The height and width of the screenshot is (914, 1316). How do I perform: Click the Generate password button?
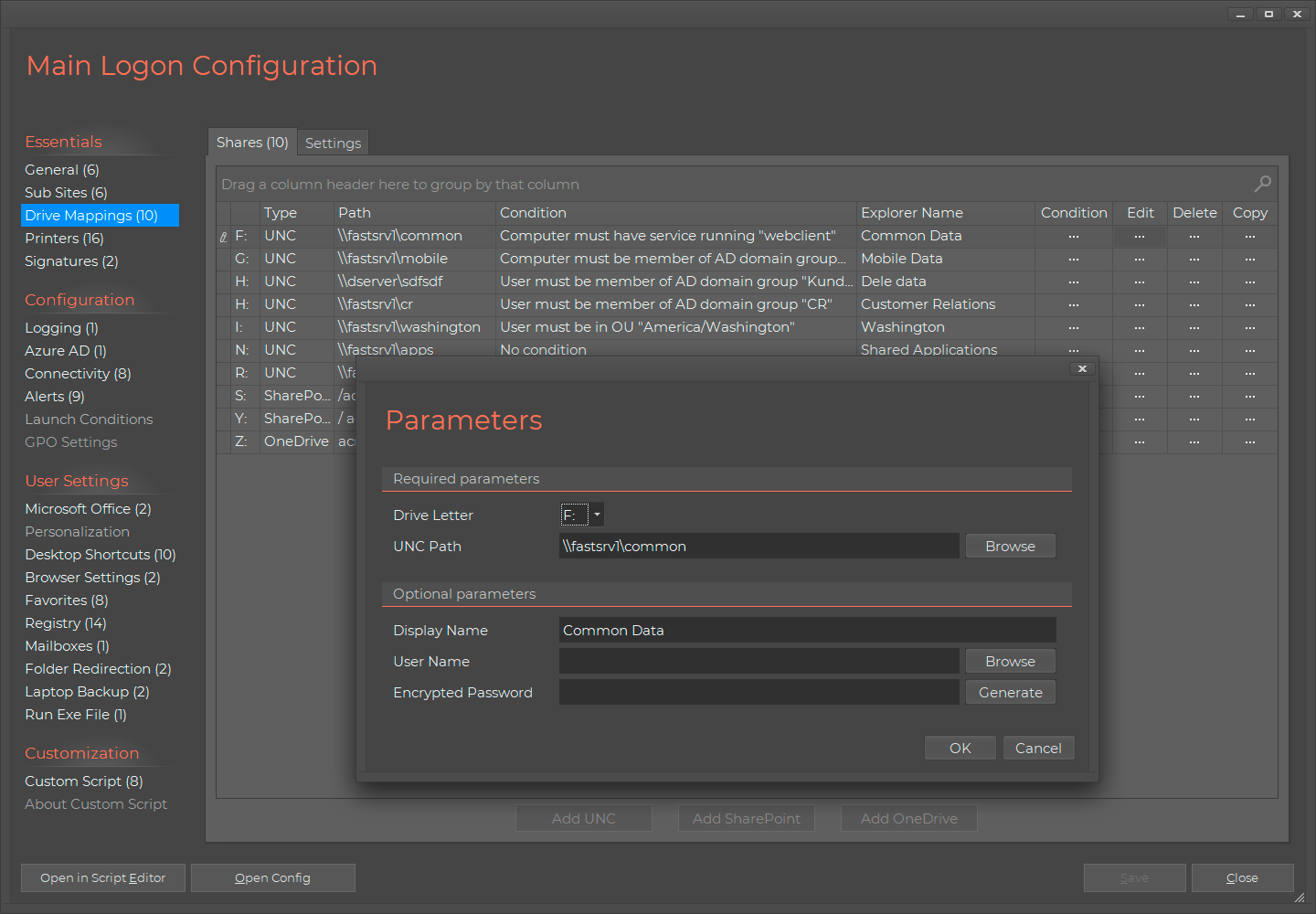tap(1010, 692)
